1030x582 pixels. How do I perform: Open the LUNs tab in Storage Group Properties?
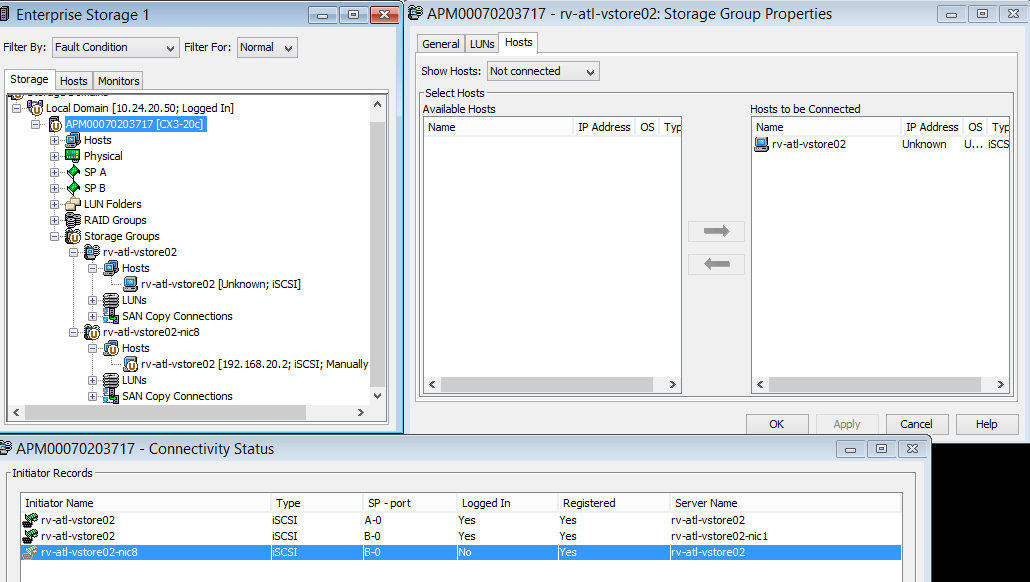[481, 44]
